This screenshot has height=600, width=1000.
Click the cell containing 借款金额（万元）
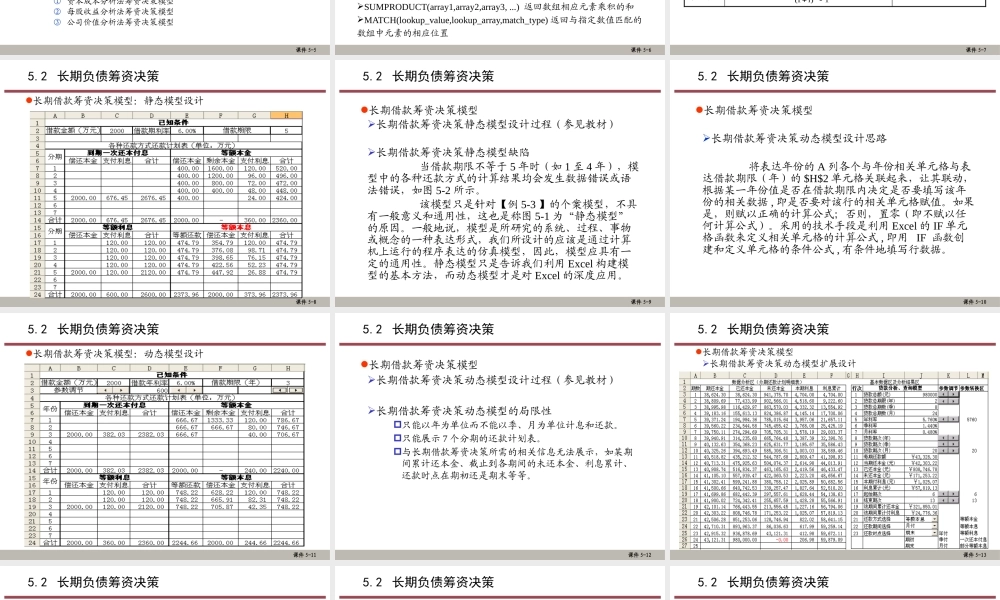point(72,130)
